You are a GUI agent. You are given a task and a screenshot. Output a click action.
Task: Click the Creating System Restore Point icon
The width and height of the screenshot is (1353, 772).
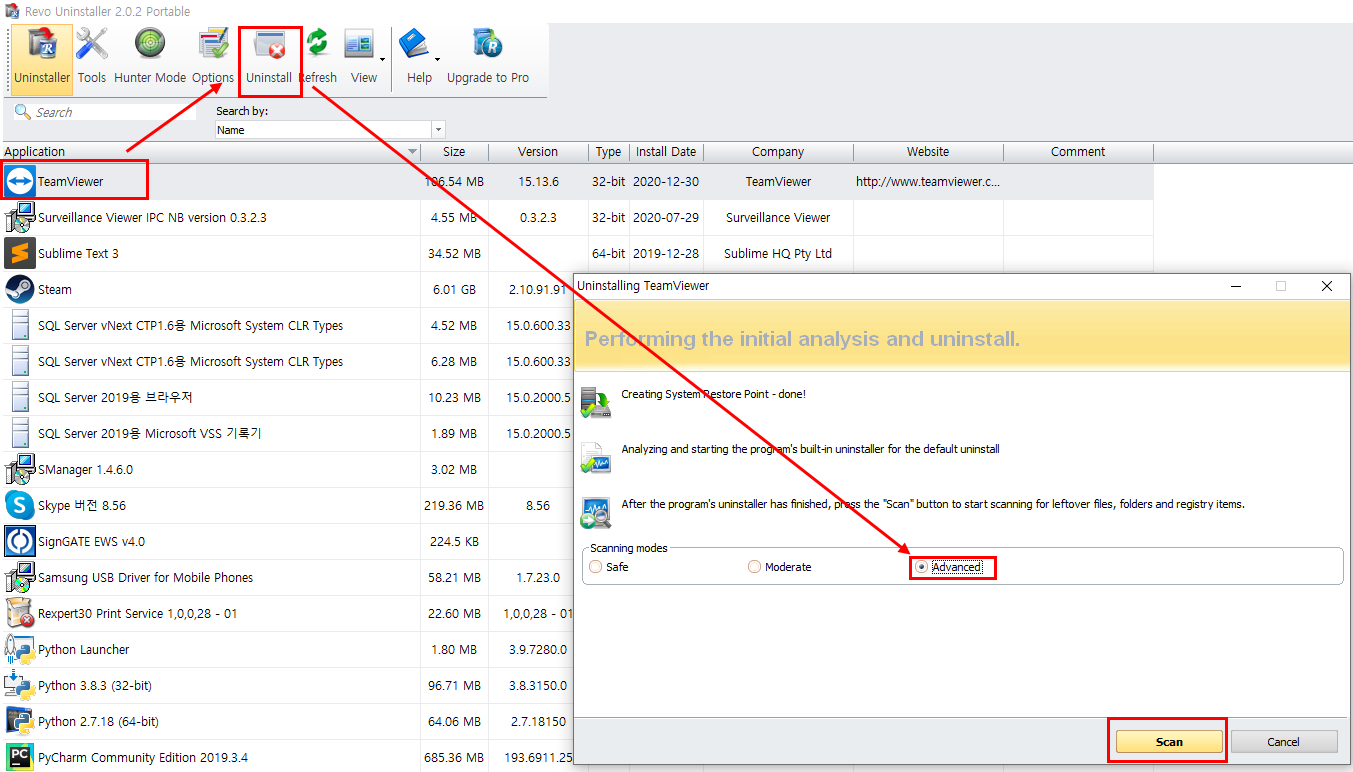[x=596, y=401]
